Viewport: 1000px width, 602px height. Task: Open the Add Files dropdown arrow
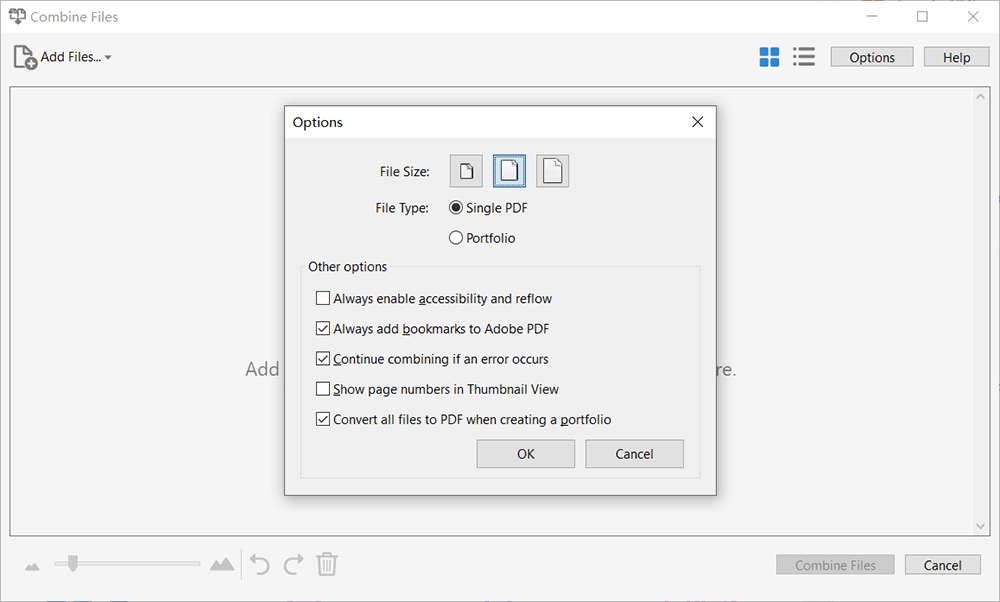108,58
